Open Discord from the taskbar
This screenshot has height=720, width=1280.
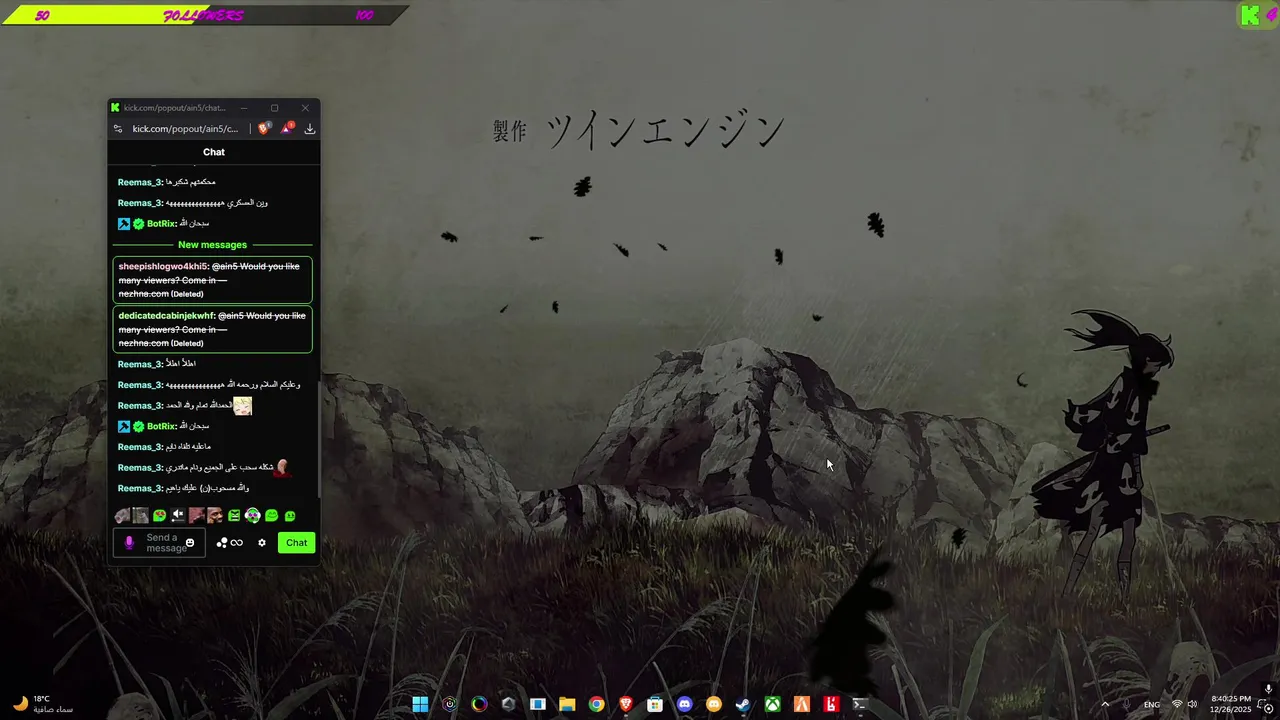tap(684, 704)
